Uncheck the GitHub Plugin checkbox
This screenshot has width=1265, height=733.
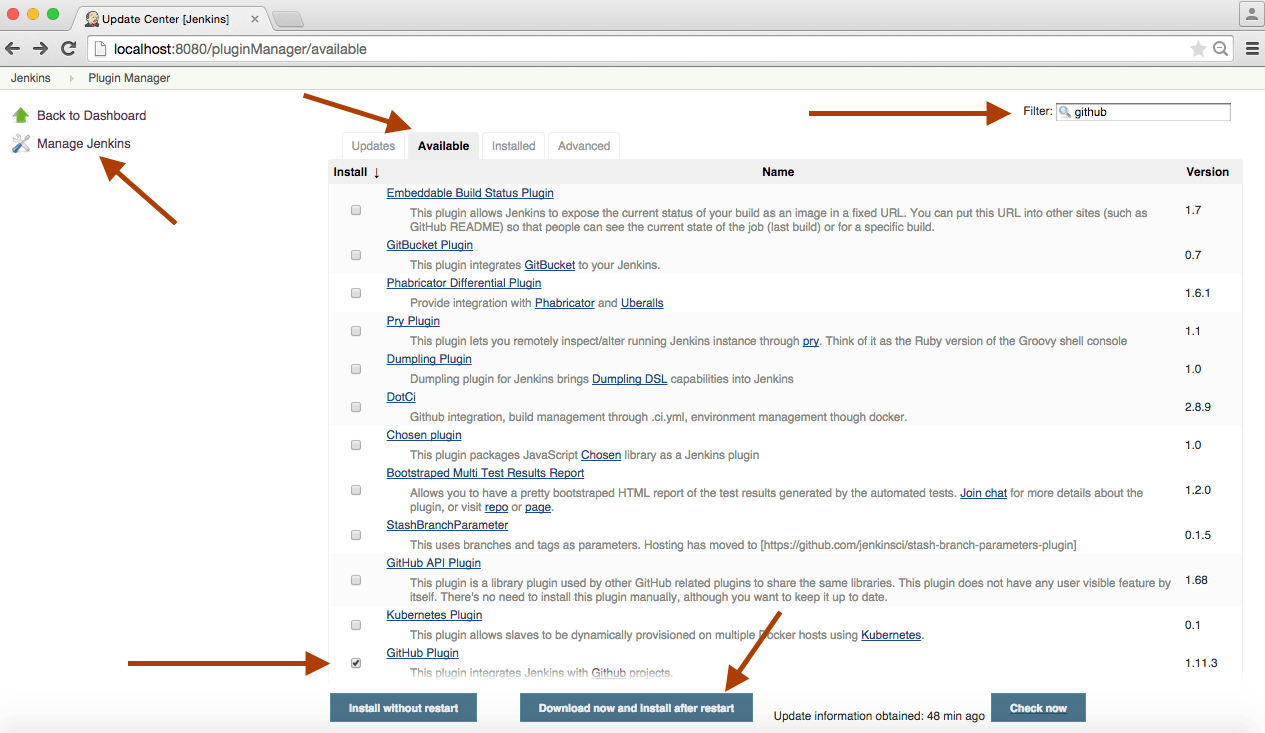[356, 663]
